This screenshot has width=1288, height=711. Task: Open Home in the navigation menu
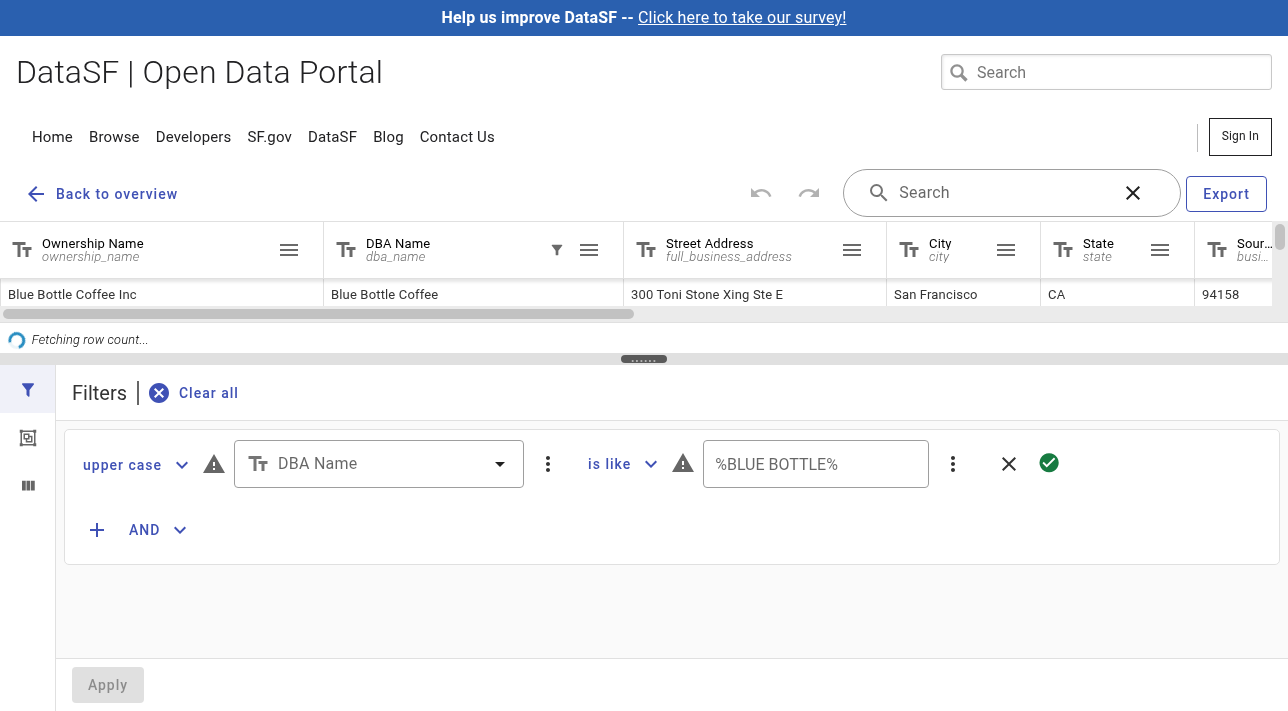tap(52, 137)
